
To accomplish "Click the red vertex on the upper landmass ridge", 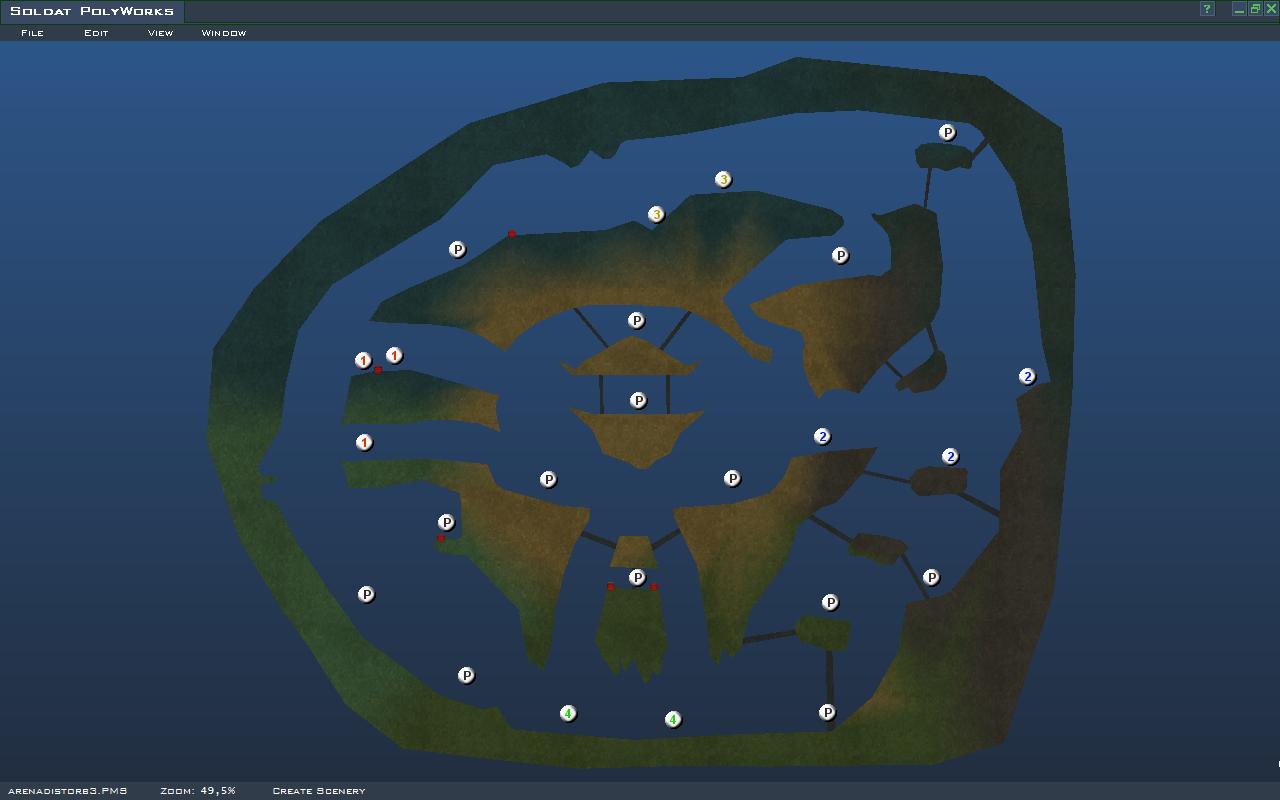I will coord(512,234).
